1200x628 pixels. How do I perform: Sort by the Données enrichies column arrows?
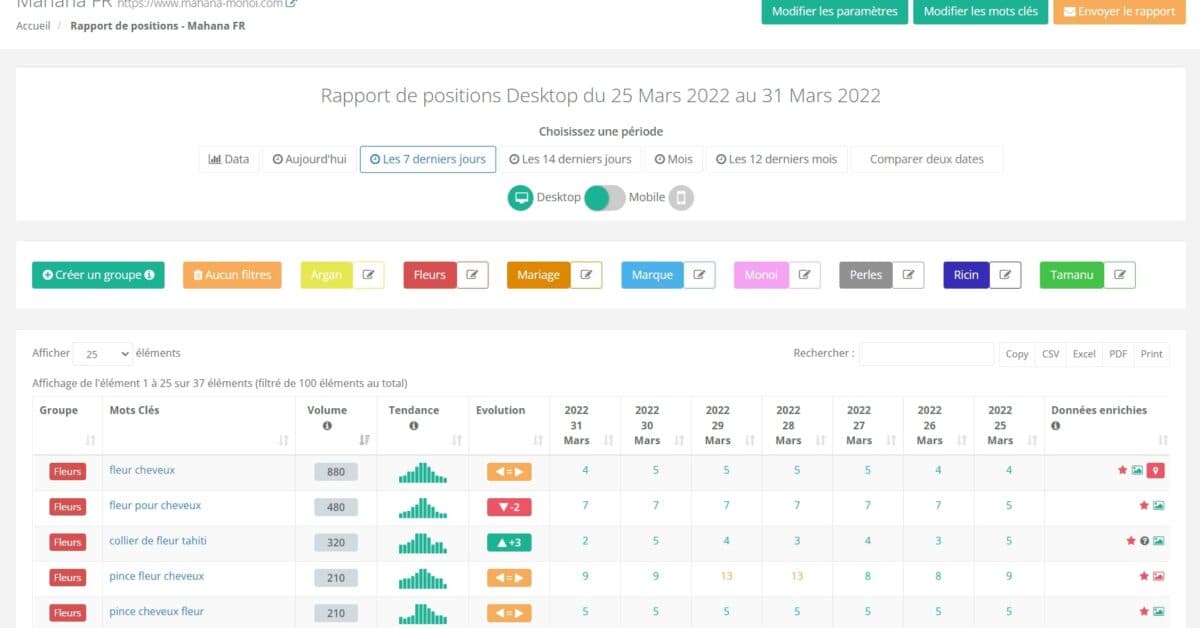point(1163,440)
